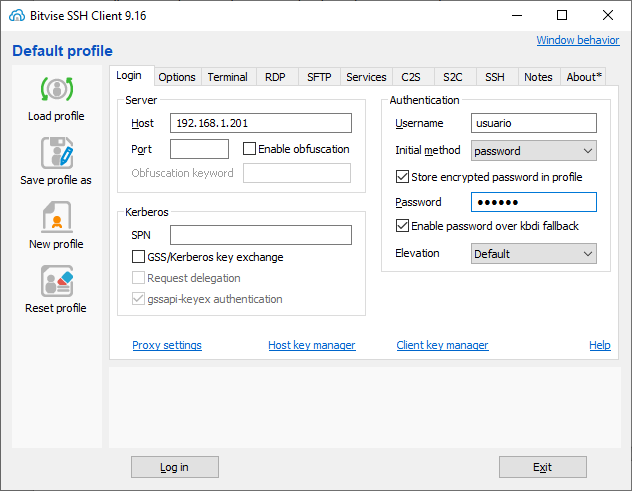The image size is (632, 491).
Task: Open the Initial method dropdown
Action: point(534,151)
